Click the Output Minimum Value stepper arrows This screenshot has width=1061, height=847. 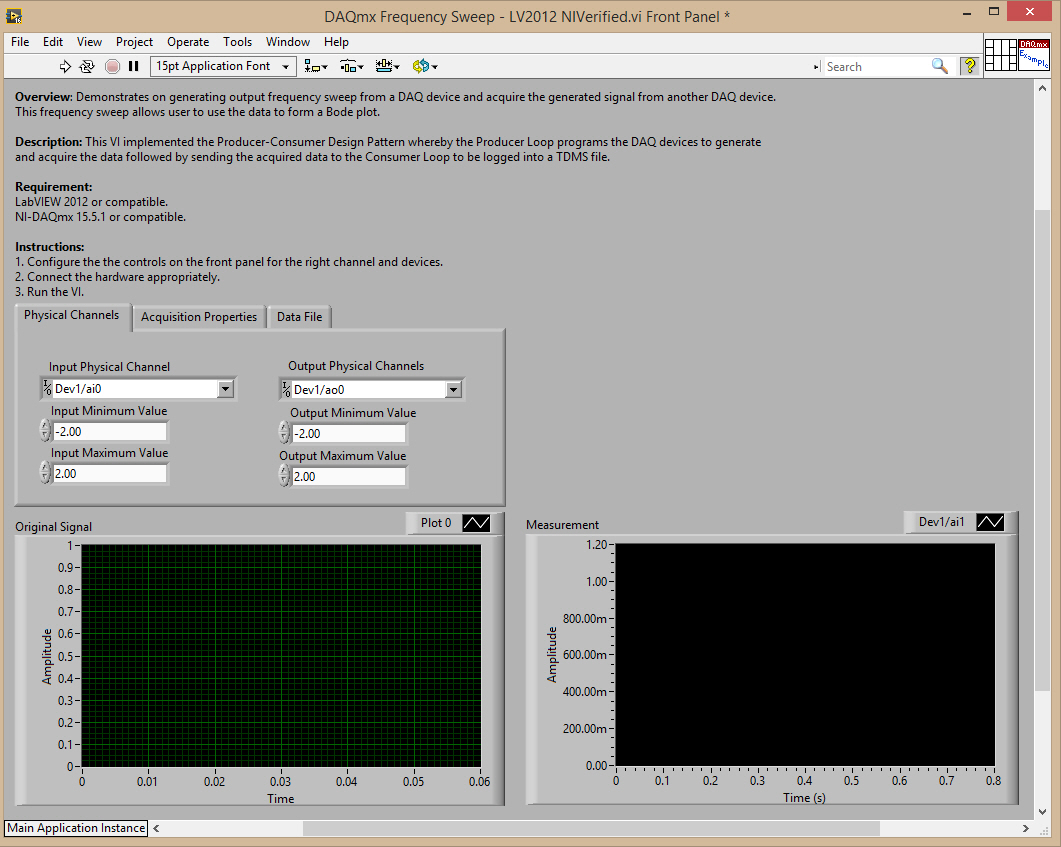285,433
